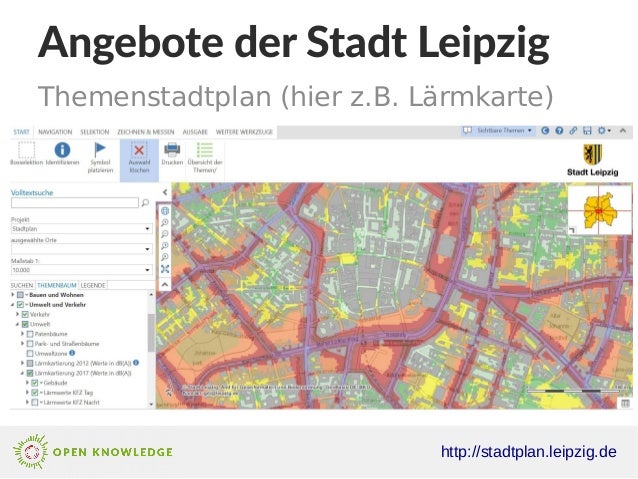
Task: Switch to LEGENDE sidebar tab
Action: pyautogui.click(x=93, y=285)
